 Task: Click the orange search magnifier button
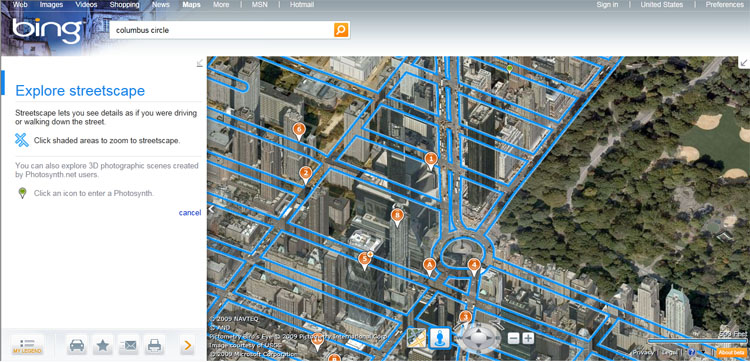tap(341, 30)
